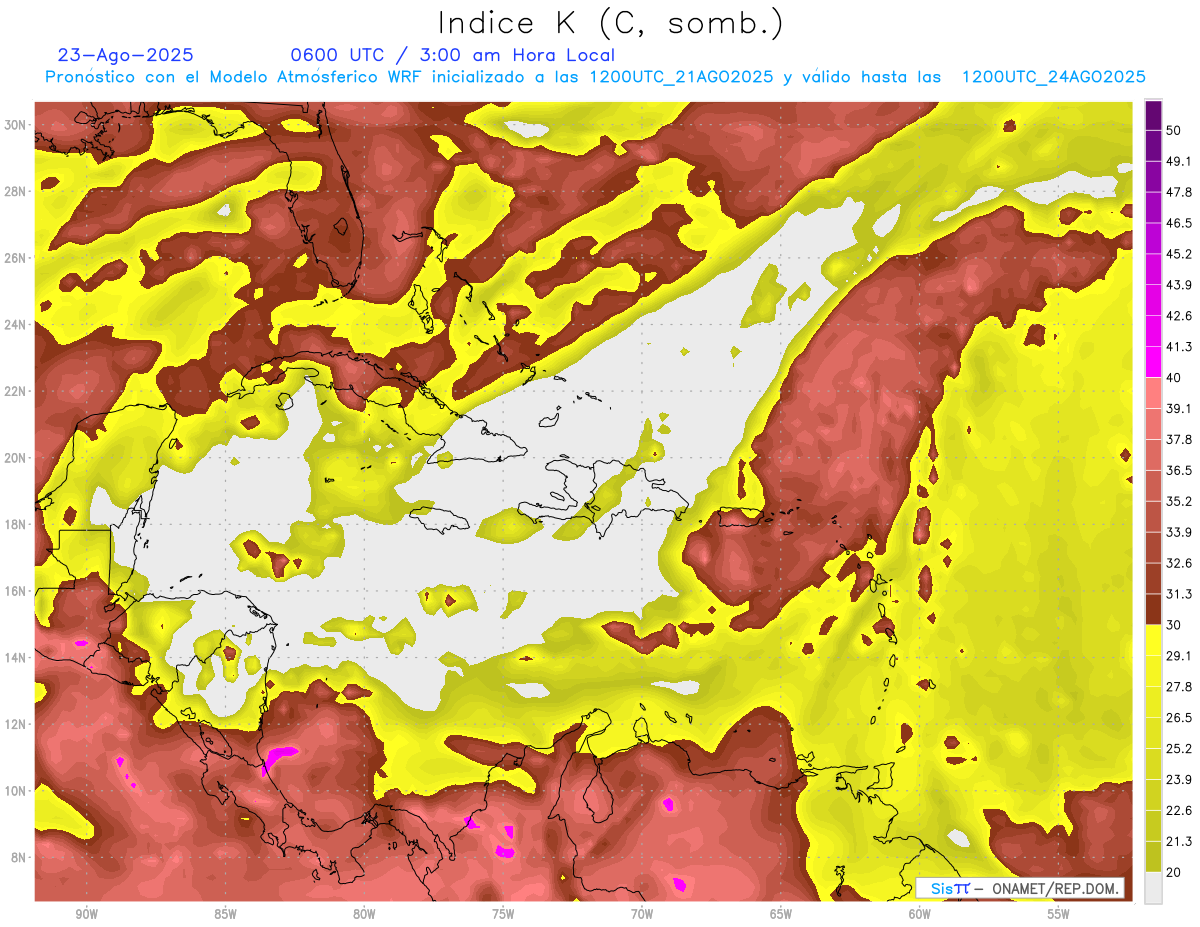Click the latitude axis label "26N"
This screenshot has width=1200, height=927.
coord(15,258)
